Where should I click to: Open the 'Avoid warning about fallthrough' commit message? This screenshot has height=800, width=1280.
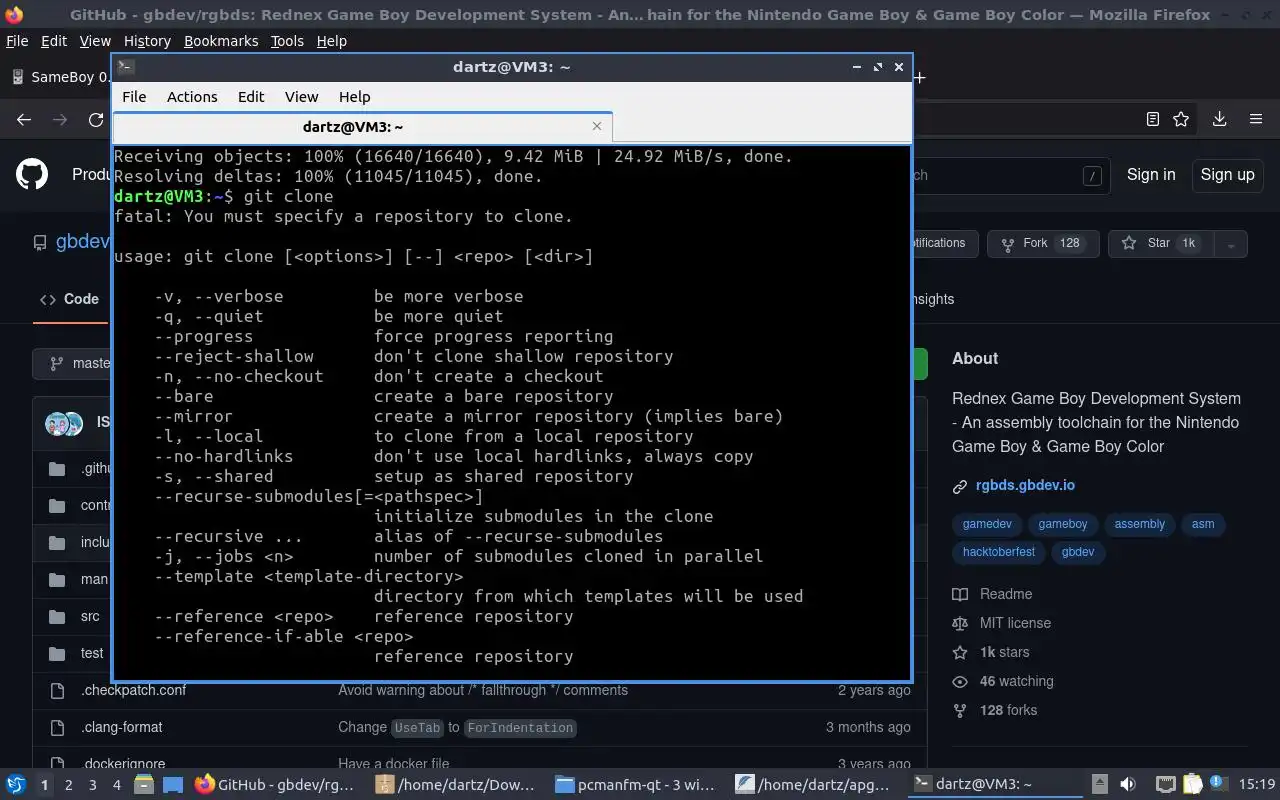(483, 690)
